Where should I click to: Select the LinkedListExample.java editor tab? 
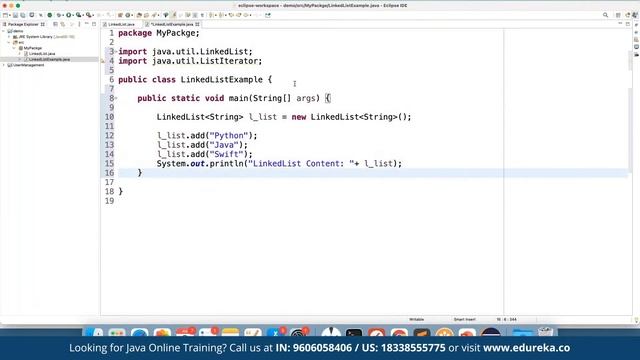click(x=172, y=24)
